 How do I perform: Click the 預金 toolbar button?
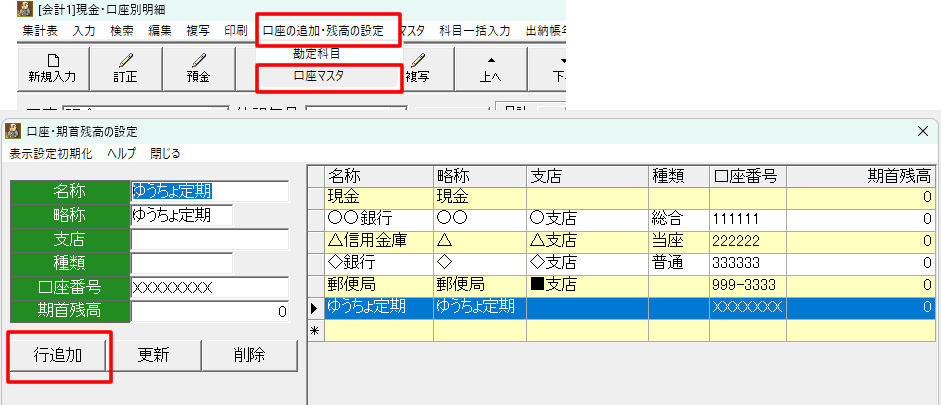click(199, 68)
